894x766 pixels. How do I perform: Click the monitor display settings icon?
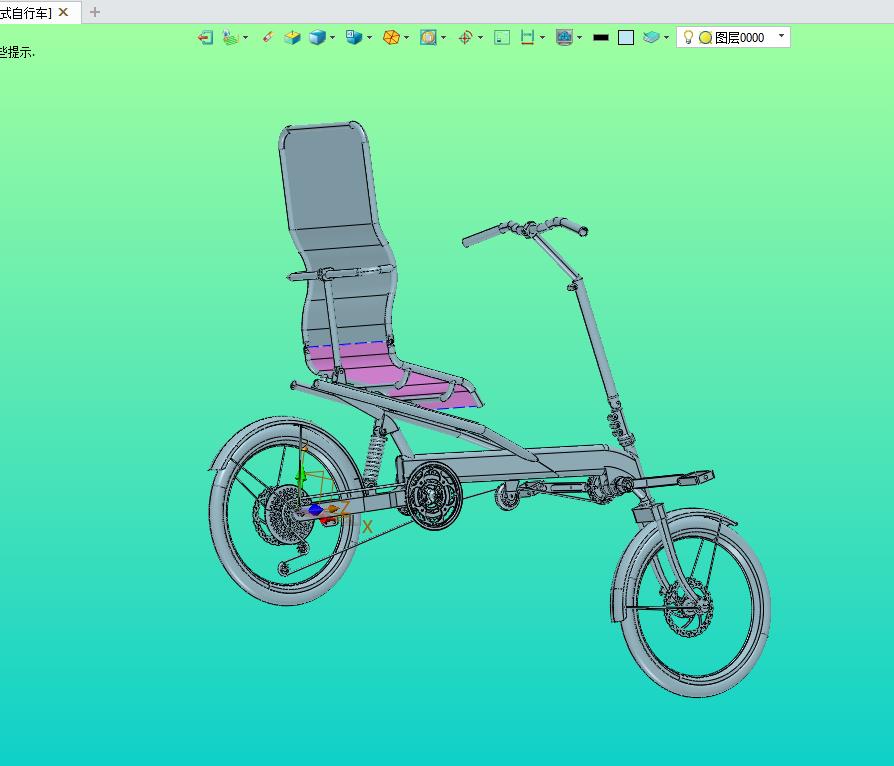tap(564, 38)
